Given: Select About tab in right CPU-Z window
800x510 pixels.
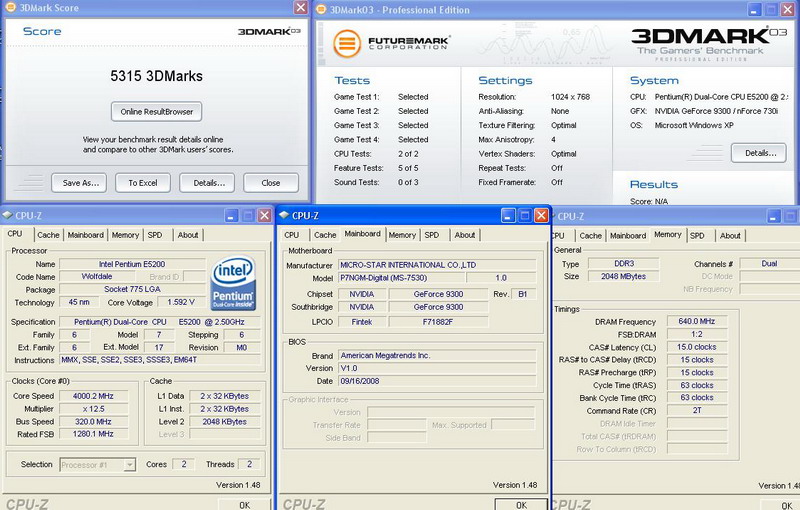Looking at the screenshot, I should click(730, 236).
